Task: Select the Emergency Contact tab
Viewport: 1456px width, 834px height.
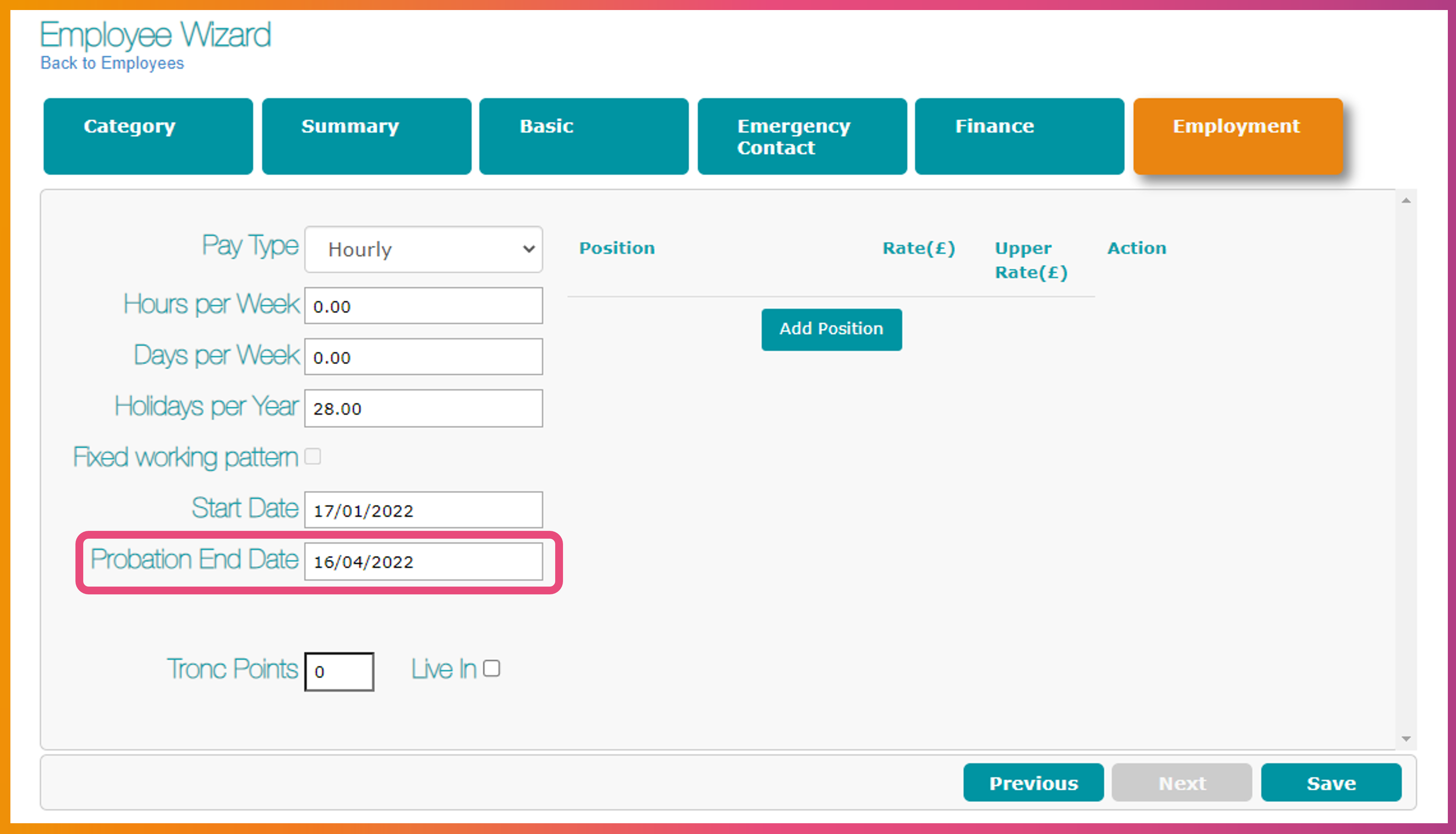Action: pos(802,136)
